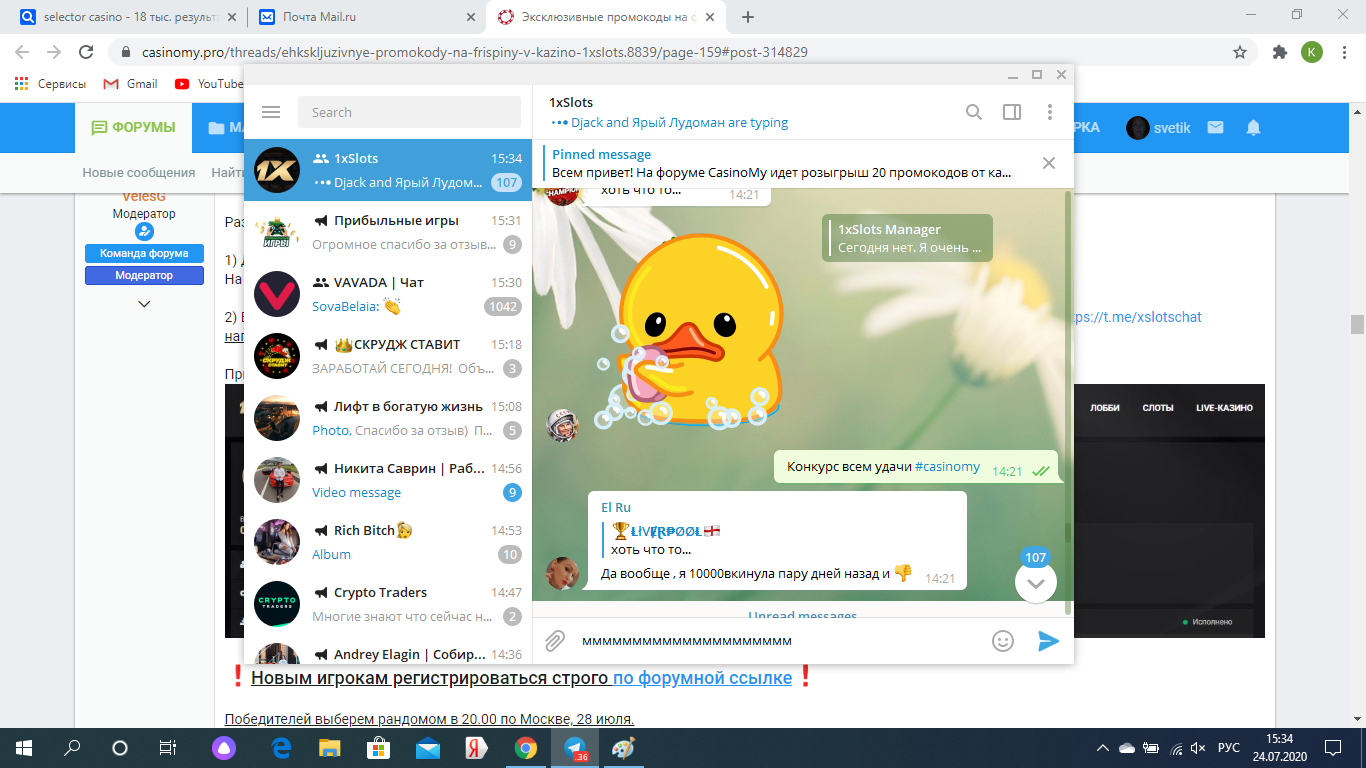1366x768 pixels.
Task: Click the search icon in chat header
Action: 973,112
